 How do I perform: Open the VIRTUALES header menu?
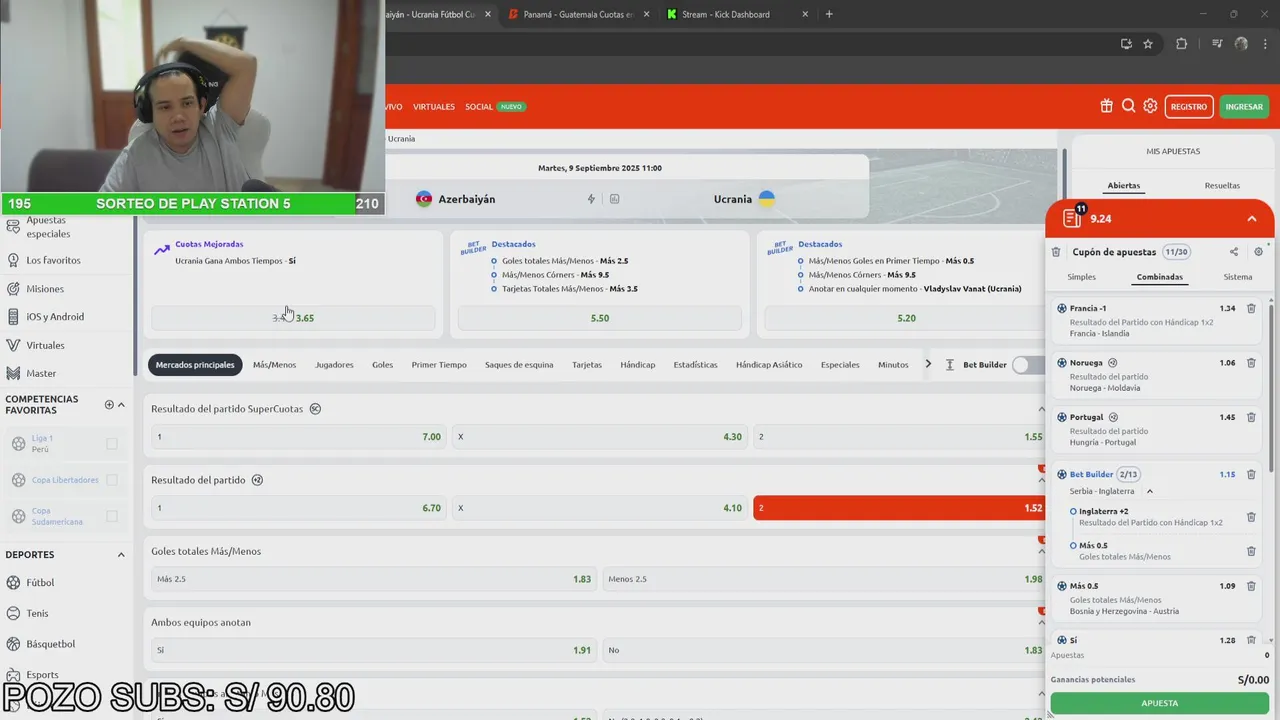click(x=434, y=106)
